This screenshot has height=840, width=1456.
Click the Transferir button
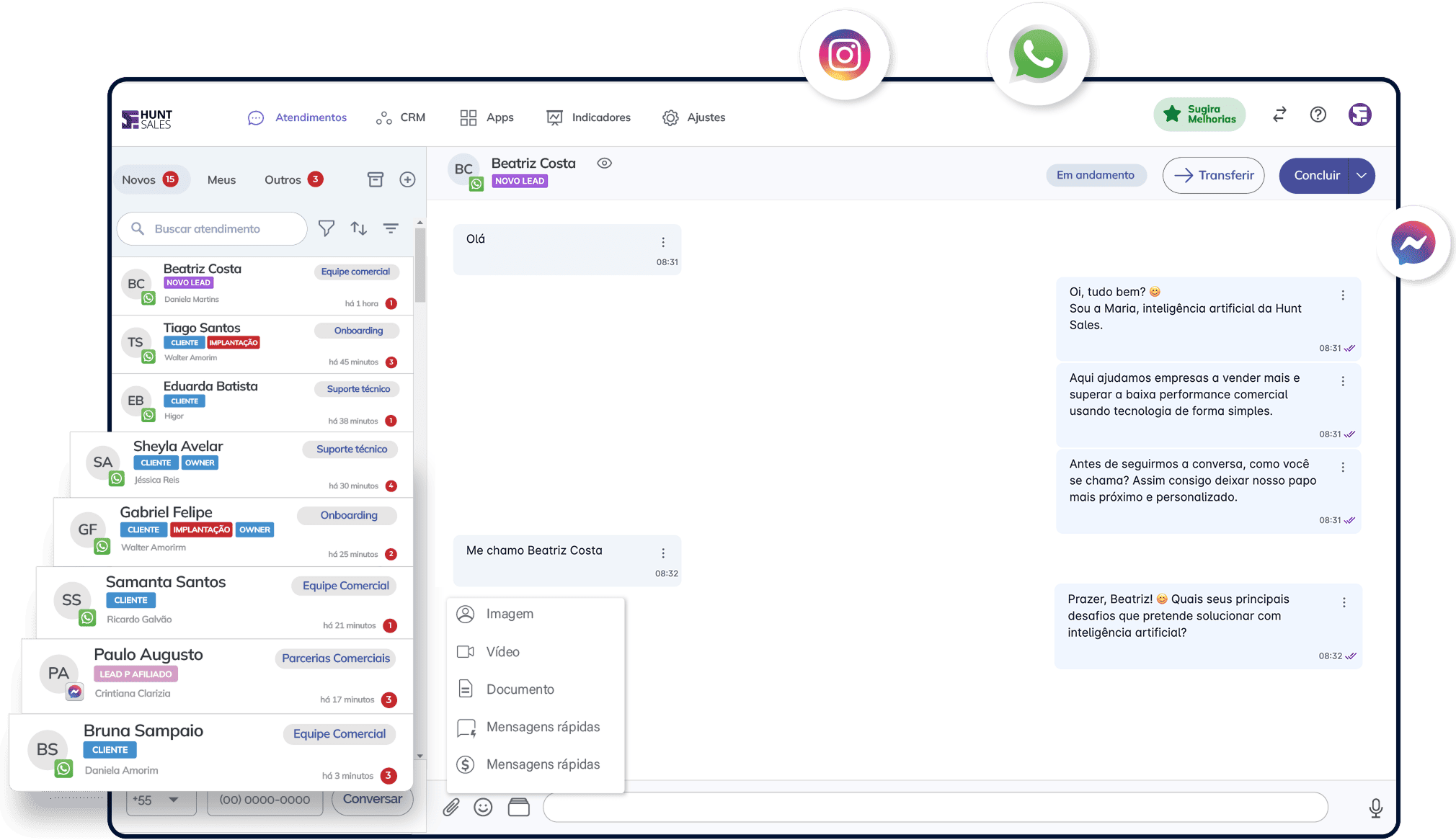point(1213,175)
